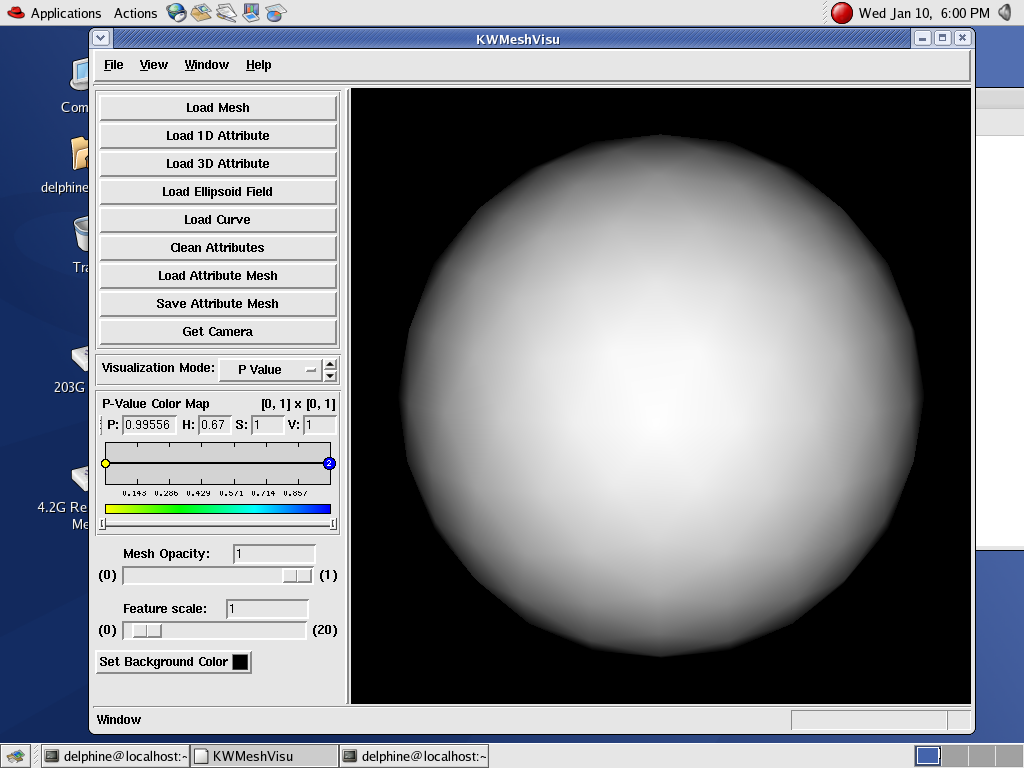Open the File menu
The height and width of the screenshot is (768, 1024).
coord(114,65)
